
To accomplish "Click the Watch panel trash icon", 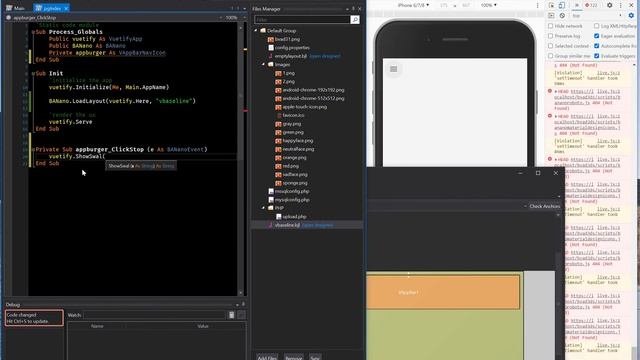I will tap(231, 315).
